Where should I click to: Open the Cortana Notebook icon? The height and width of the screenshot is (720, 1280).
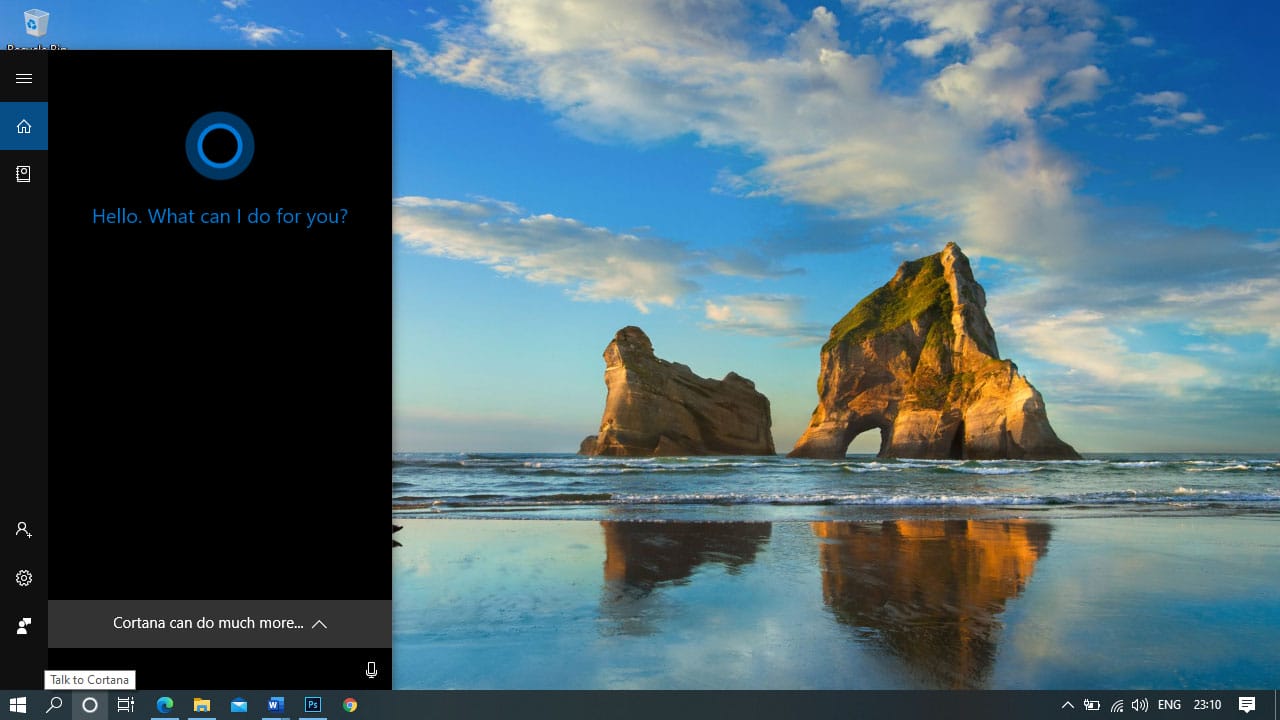[24, 174]
